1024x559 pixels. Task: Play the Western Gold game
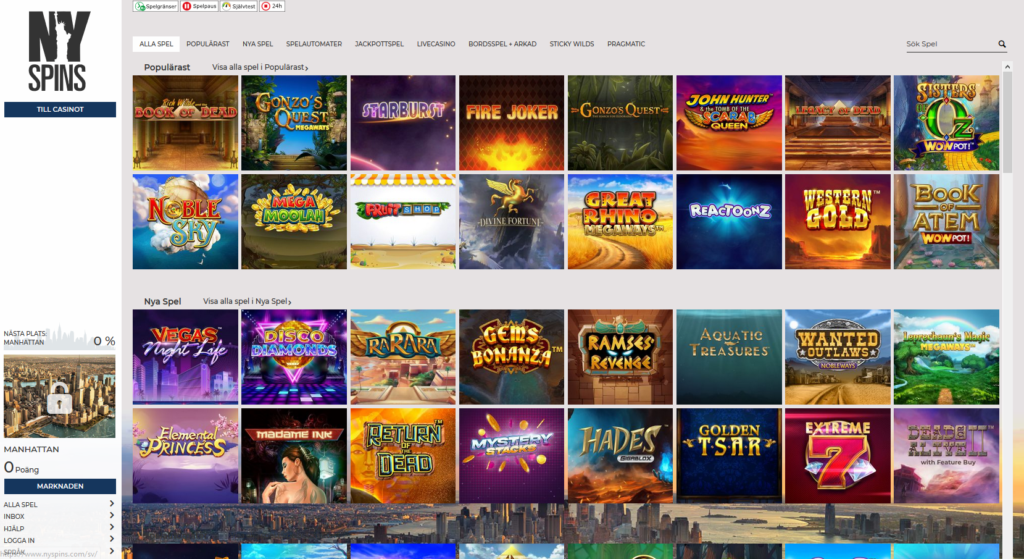pyautogui.click(x=838, y=221)
